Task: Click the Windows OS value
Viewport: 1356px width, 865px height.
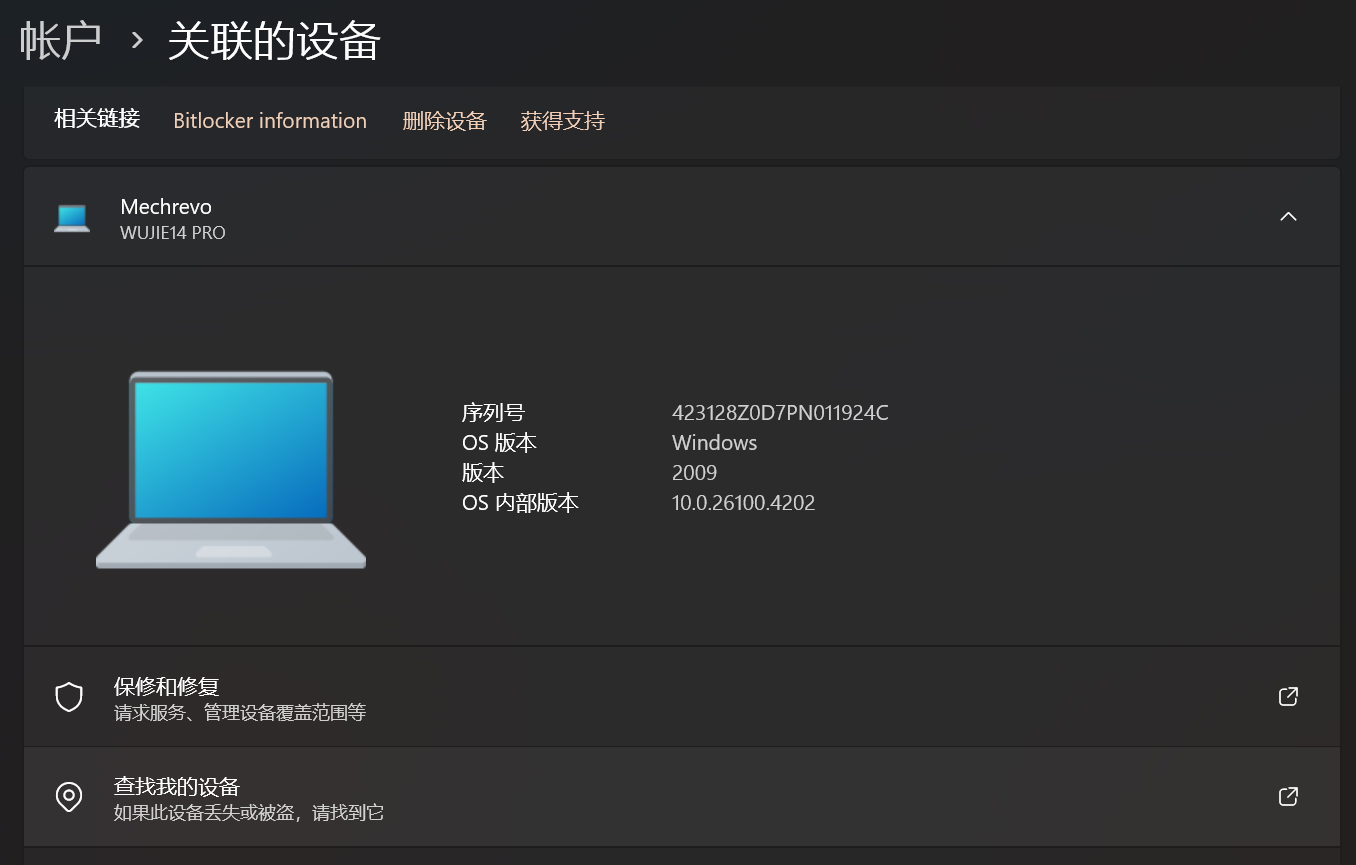Action: [714, 443]
